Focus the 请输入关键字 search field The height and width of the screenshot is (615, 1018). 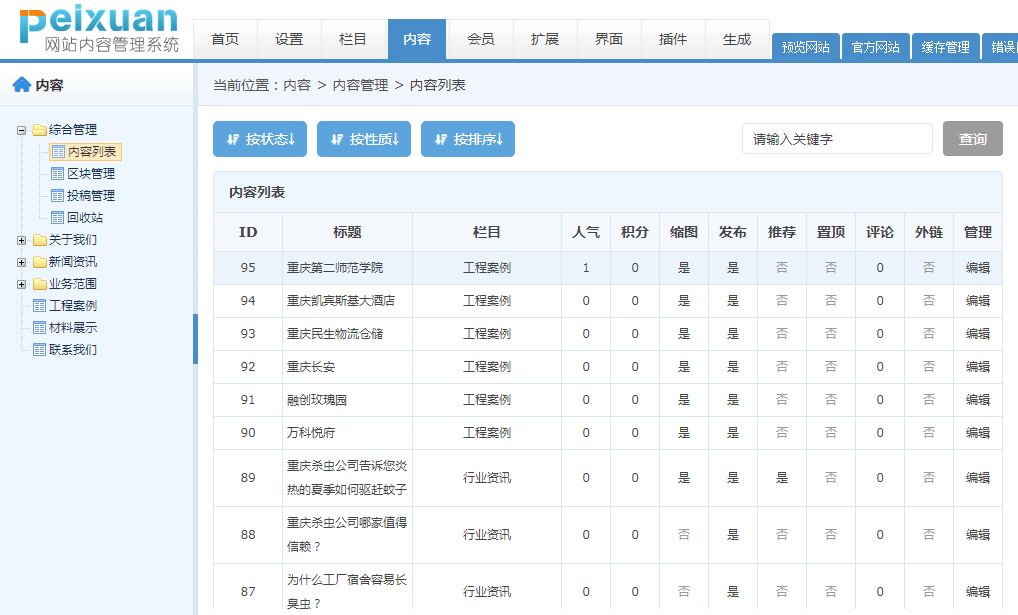click(x=836, y=139)
